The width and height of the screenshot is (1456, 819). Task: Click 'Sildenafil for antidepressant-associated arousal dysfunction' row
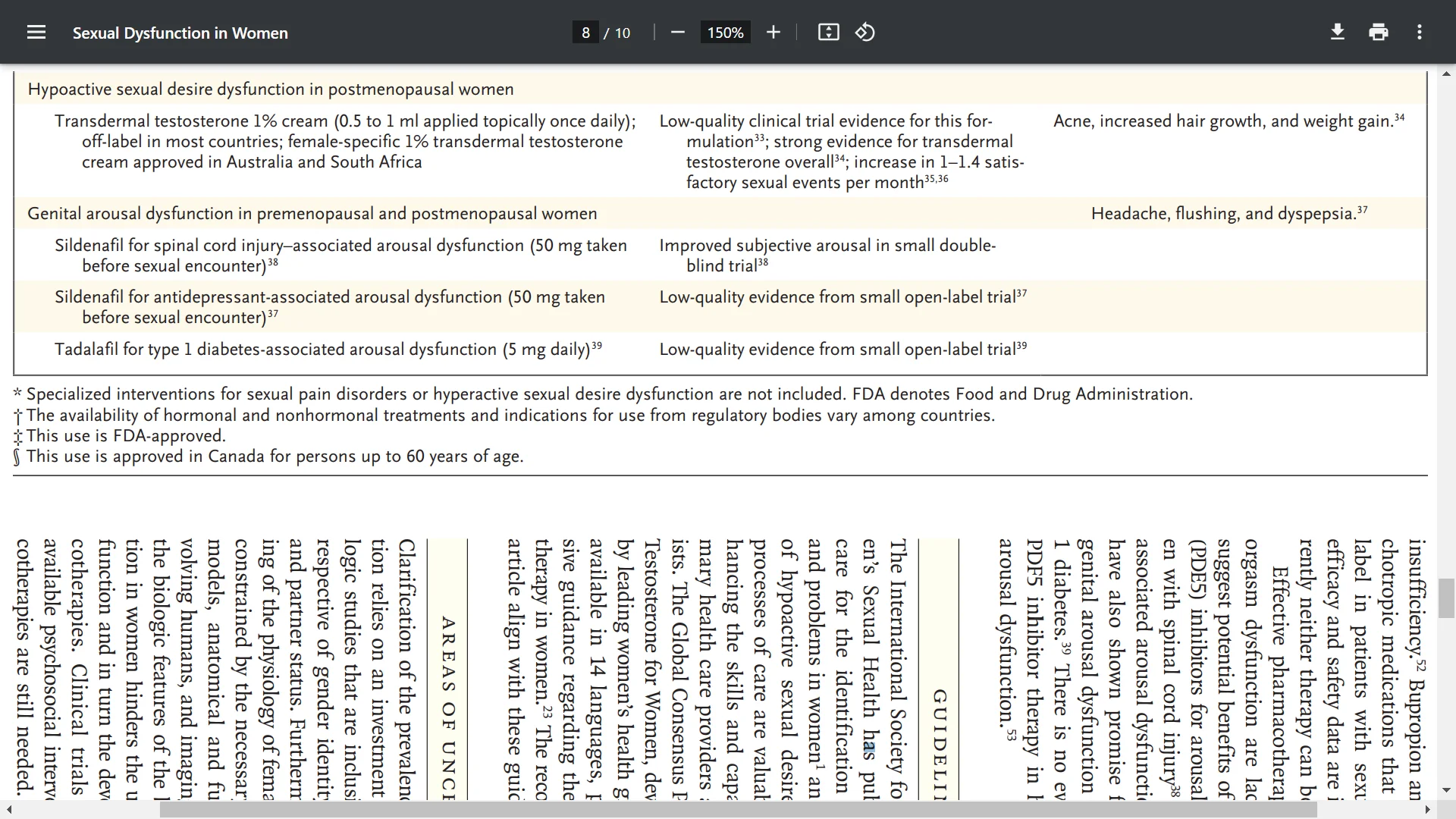[330, 307]
